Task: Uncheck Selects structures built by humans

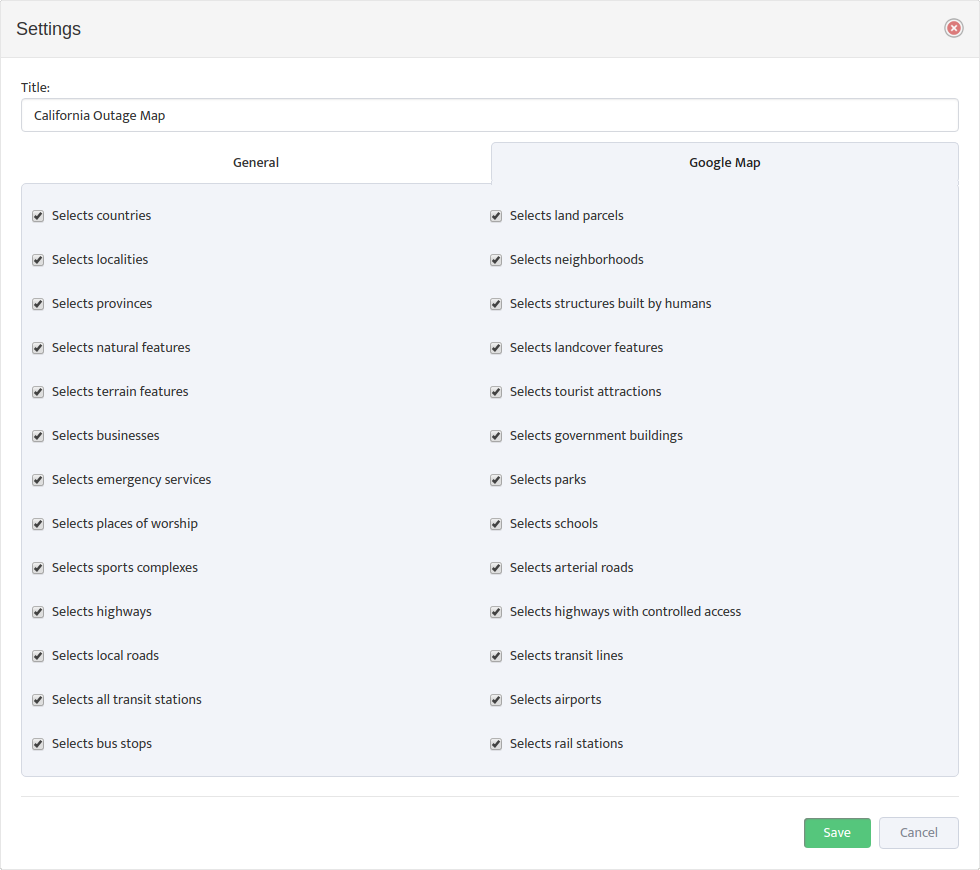Action: (496, 304)
